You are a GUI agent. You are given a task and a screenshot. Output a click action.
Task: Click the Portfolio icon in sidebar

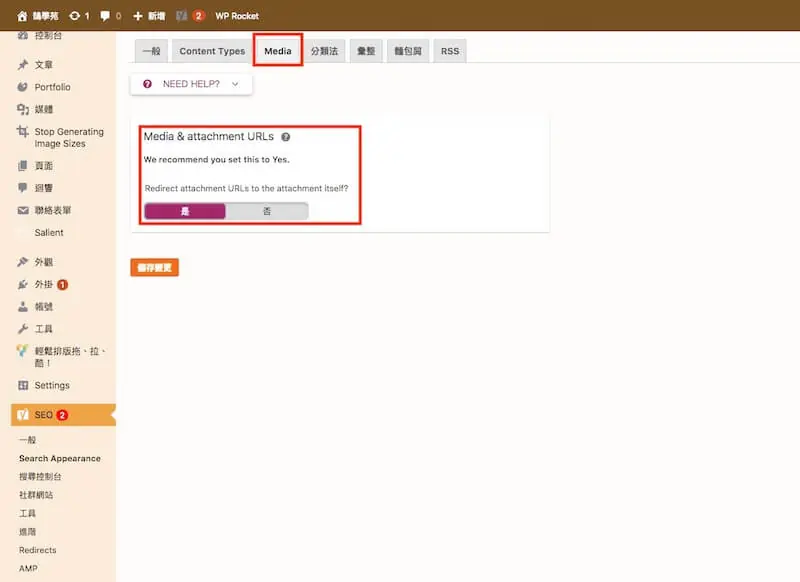tap(23, 87)
